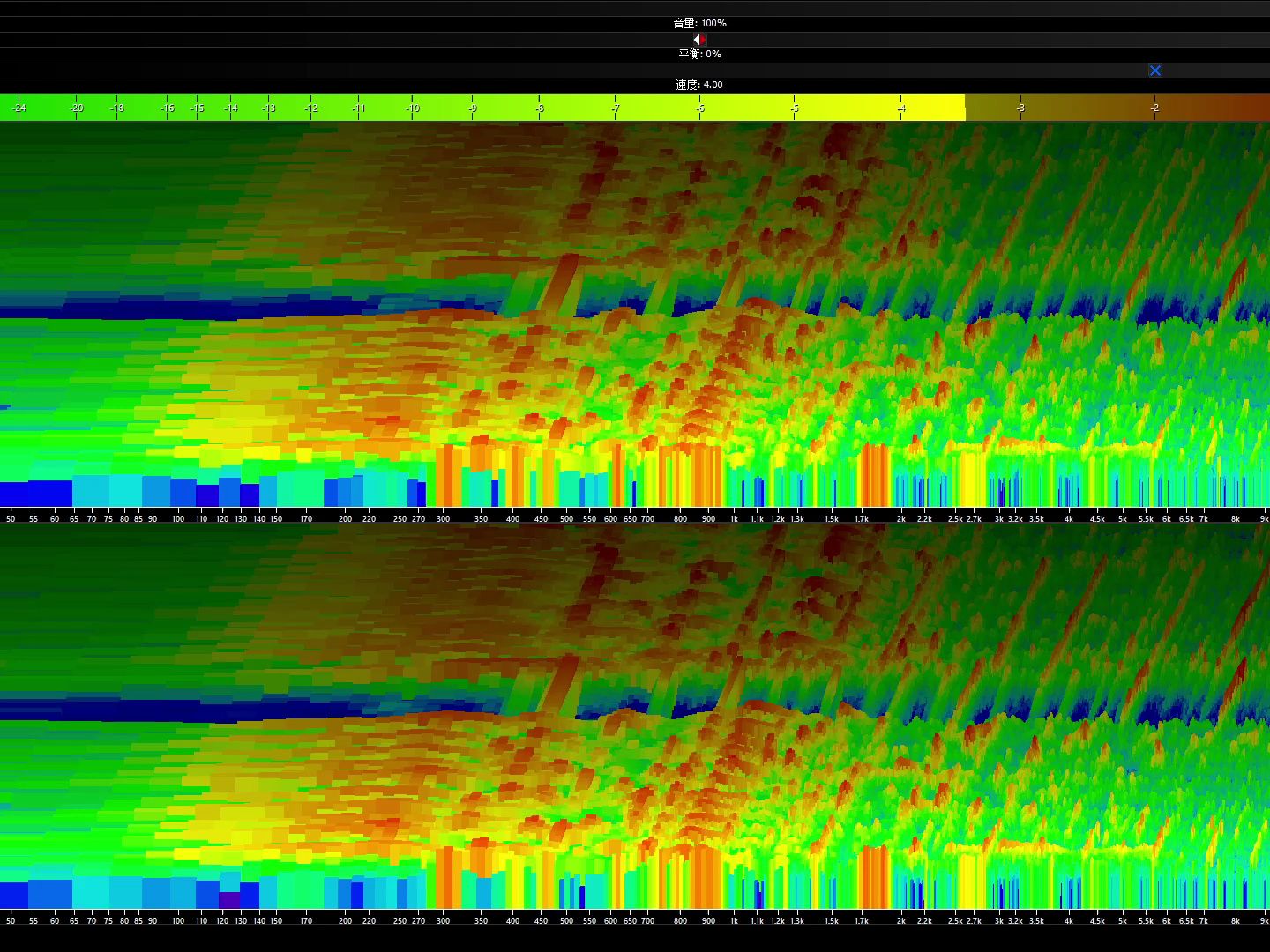Click the 500 label on the lower frequency axis
The image size is (1270, 952).
pyautogui.click(x=566, y=920)
